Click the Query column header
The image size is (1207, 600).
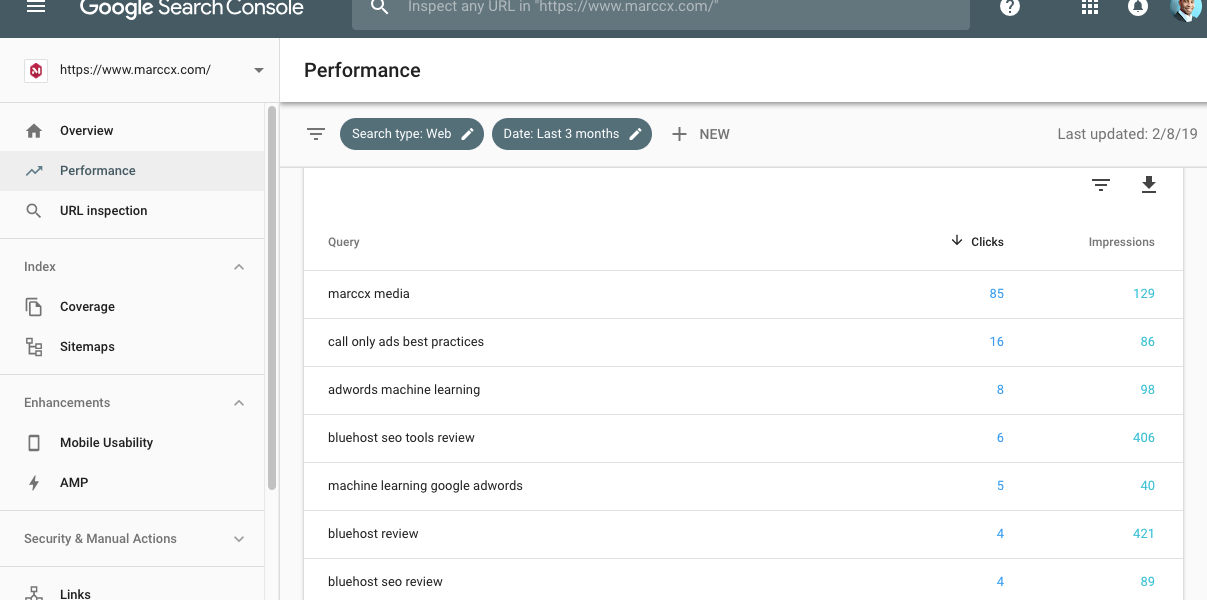(x=343, y=242)
